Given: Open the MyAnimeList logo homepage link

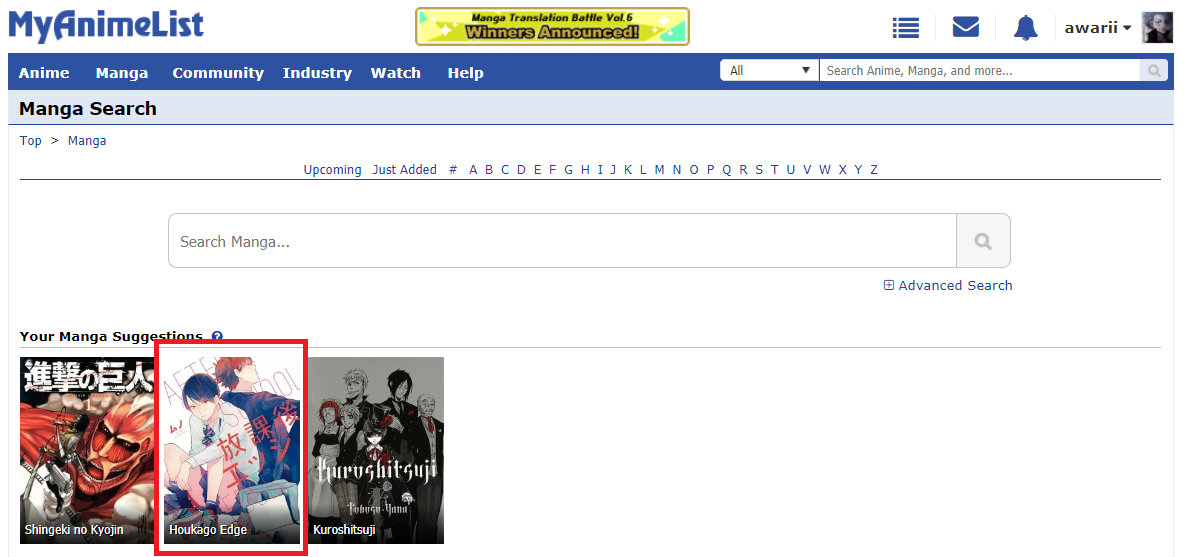Looking at the screenshot, I should [x=106, y=26].
